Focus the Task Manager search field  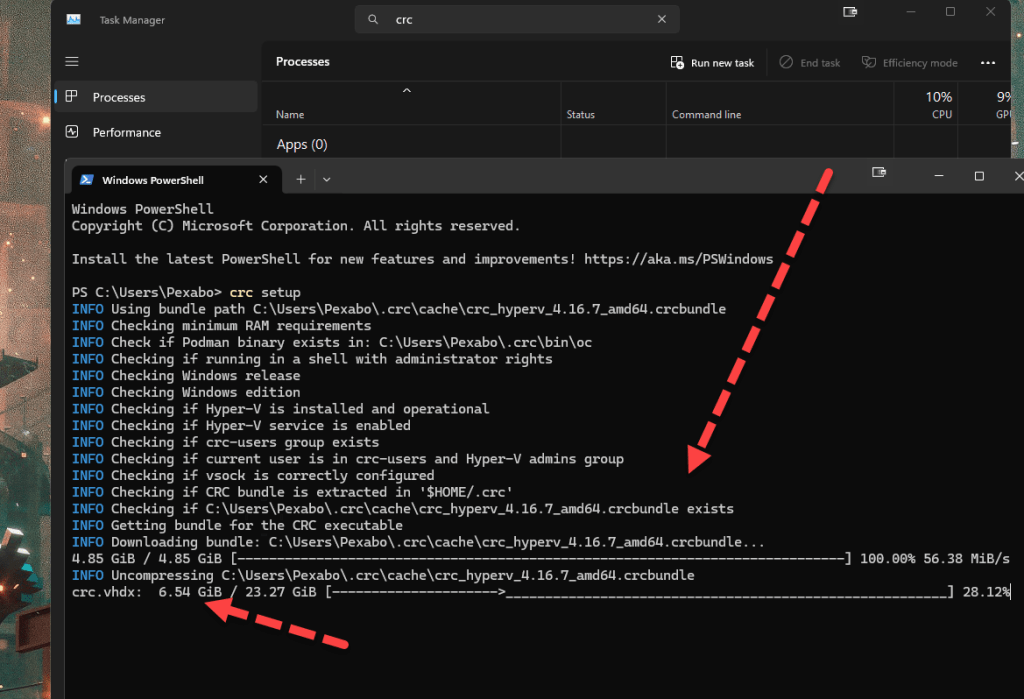517,20
